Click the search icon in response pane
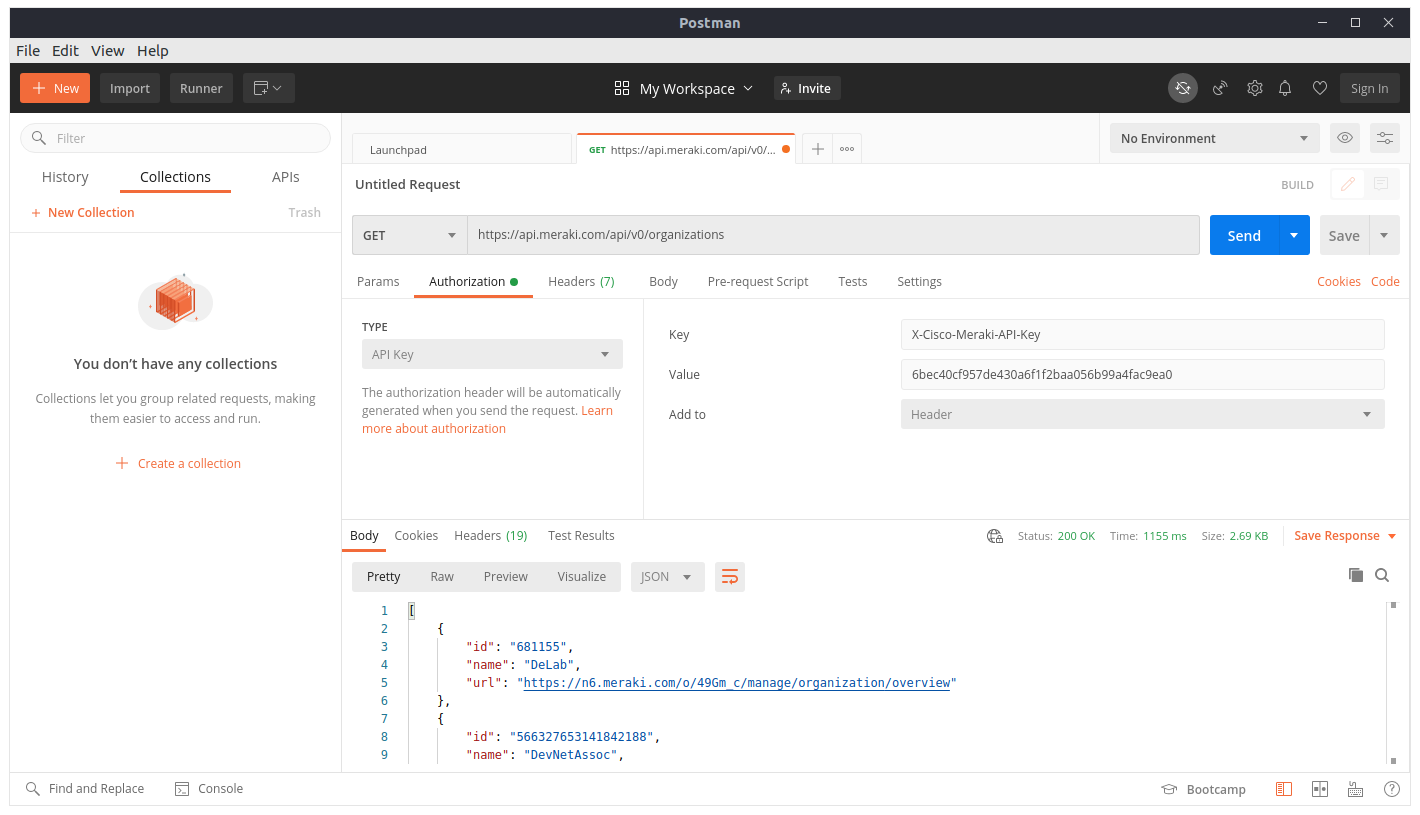1420x815 pixels. point(1382,575)
